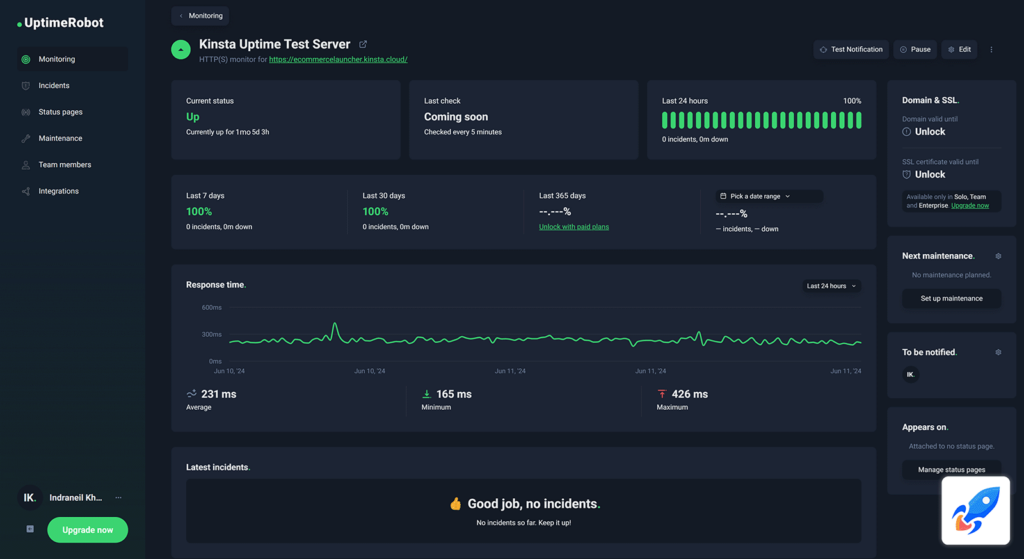1024x559 pixels.
Task: Open the three-dot more options menu
Action: 991,50
